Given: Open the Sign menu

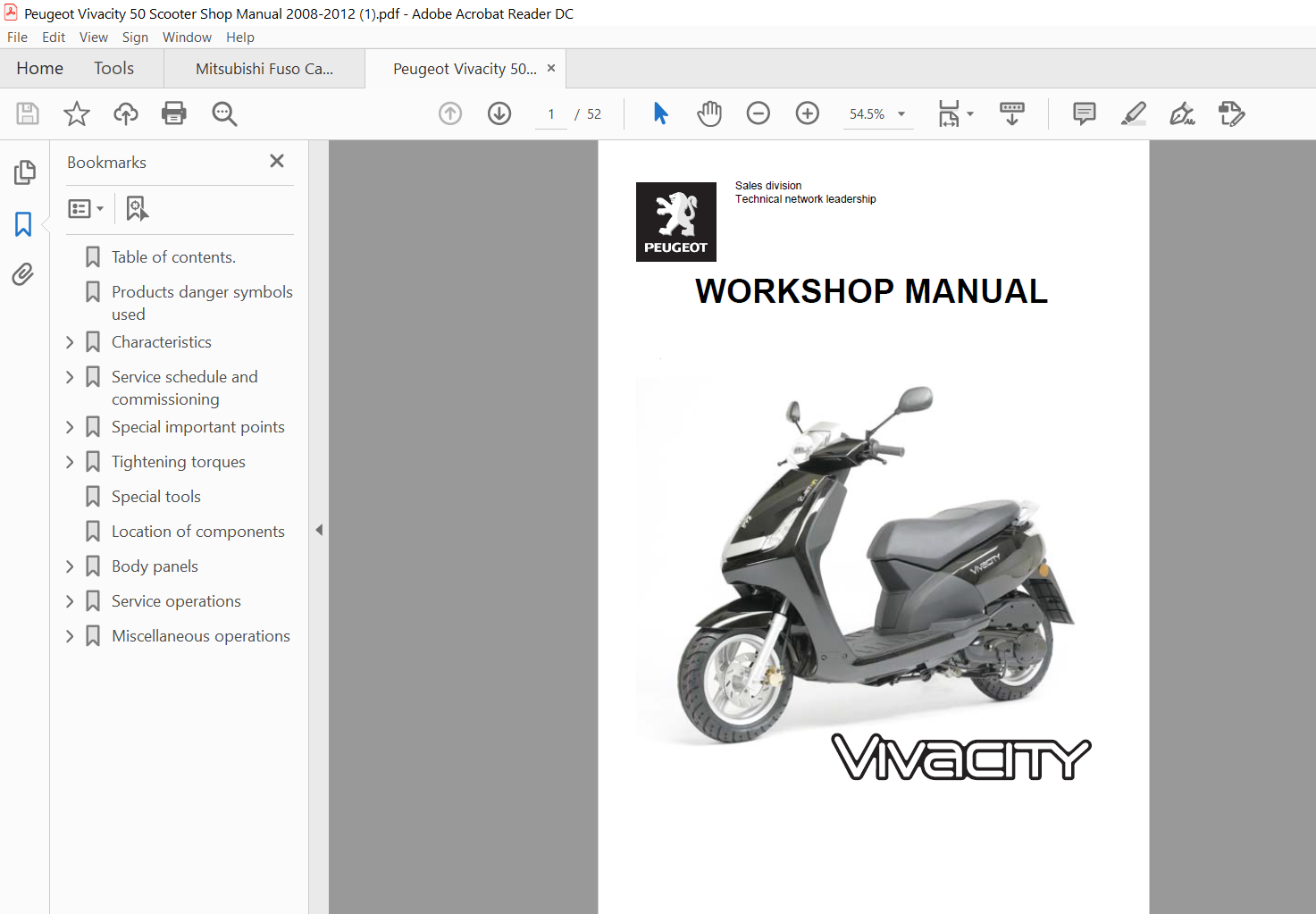Looking at the screenshot, I should coord(135,38).
